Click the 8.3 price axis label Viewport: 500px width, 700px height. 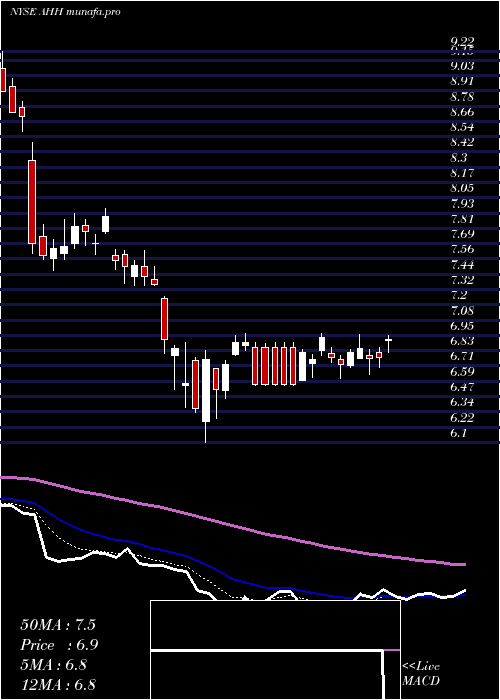coord(459,158)
